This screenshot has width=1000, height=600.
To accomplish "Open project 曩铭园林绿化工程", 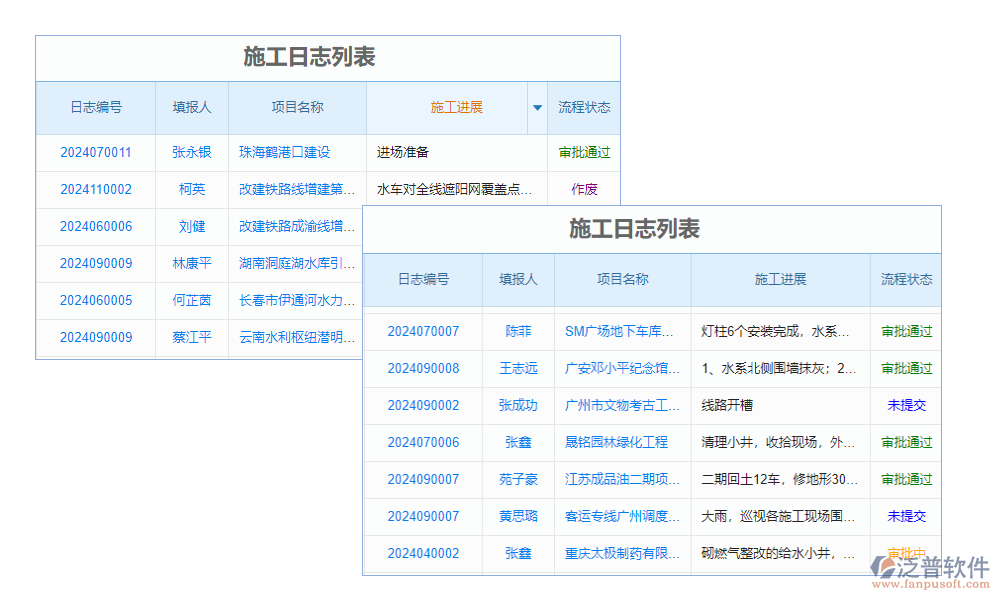I will tap(623, 442).
